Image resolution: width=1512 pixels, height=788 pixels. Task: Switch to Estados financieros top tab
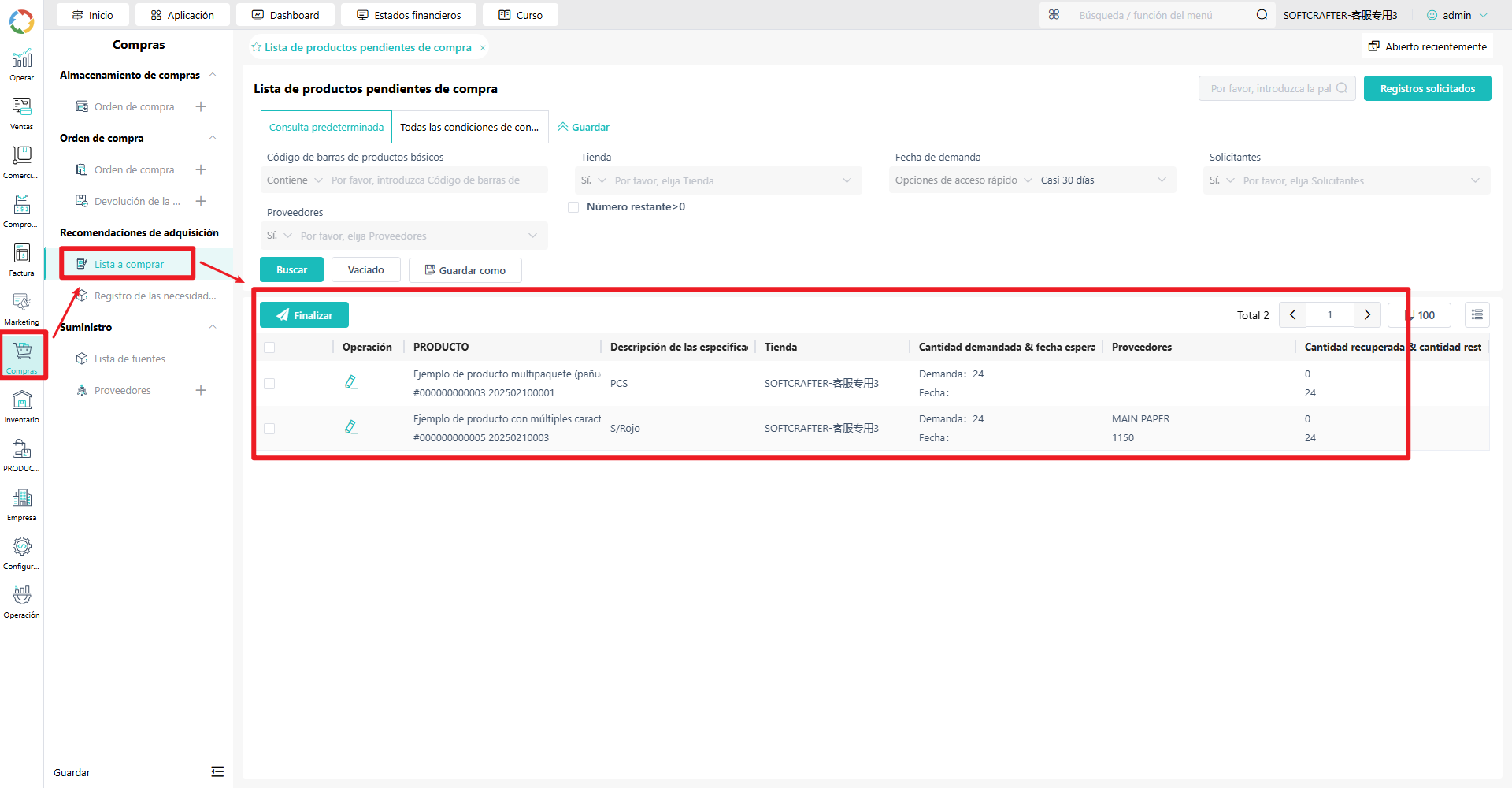tap(409, 15)
